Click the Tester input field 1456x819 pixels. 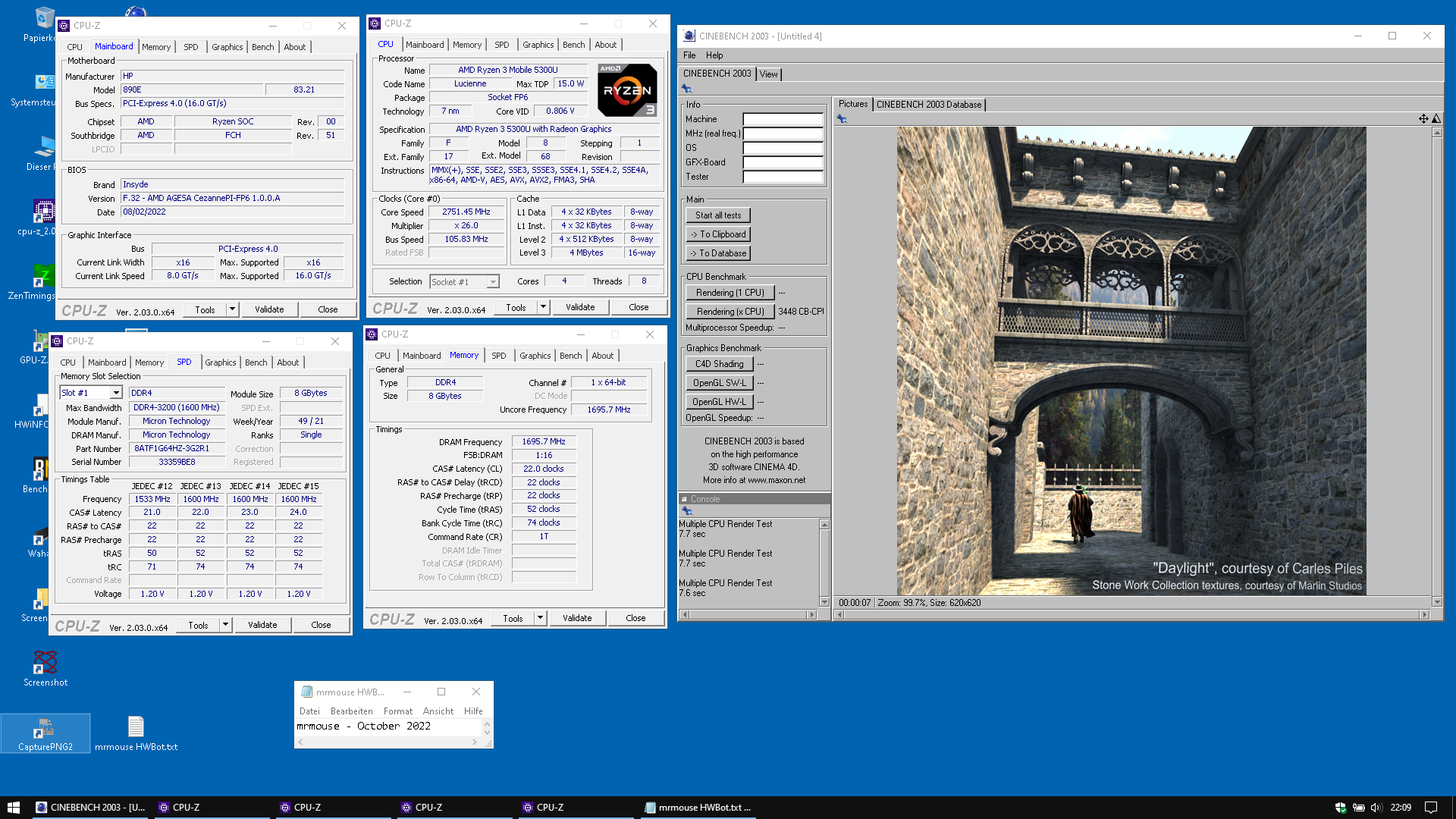pos(783,177)
